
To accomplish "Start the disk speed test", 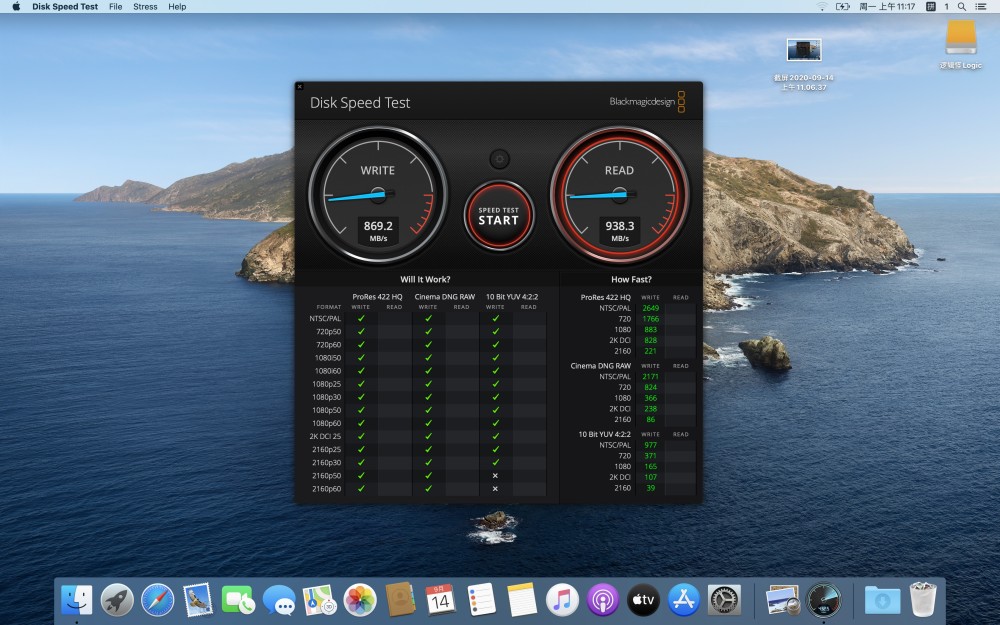I will pos(499,216).
